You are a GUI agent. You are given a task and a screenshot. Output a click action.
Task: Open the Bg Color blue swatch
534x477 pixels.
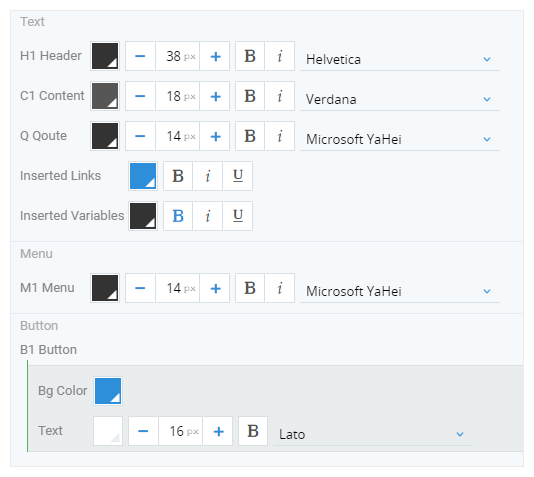[x=108, y=391]
